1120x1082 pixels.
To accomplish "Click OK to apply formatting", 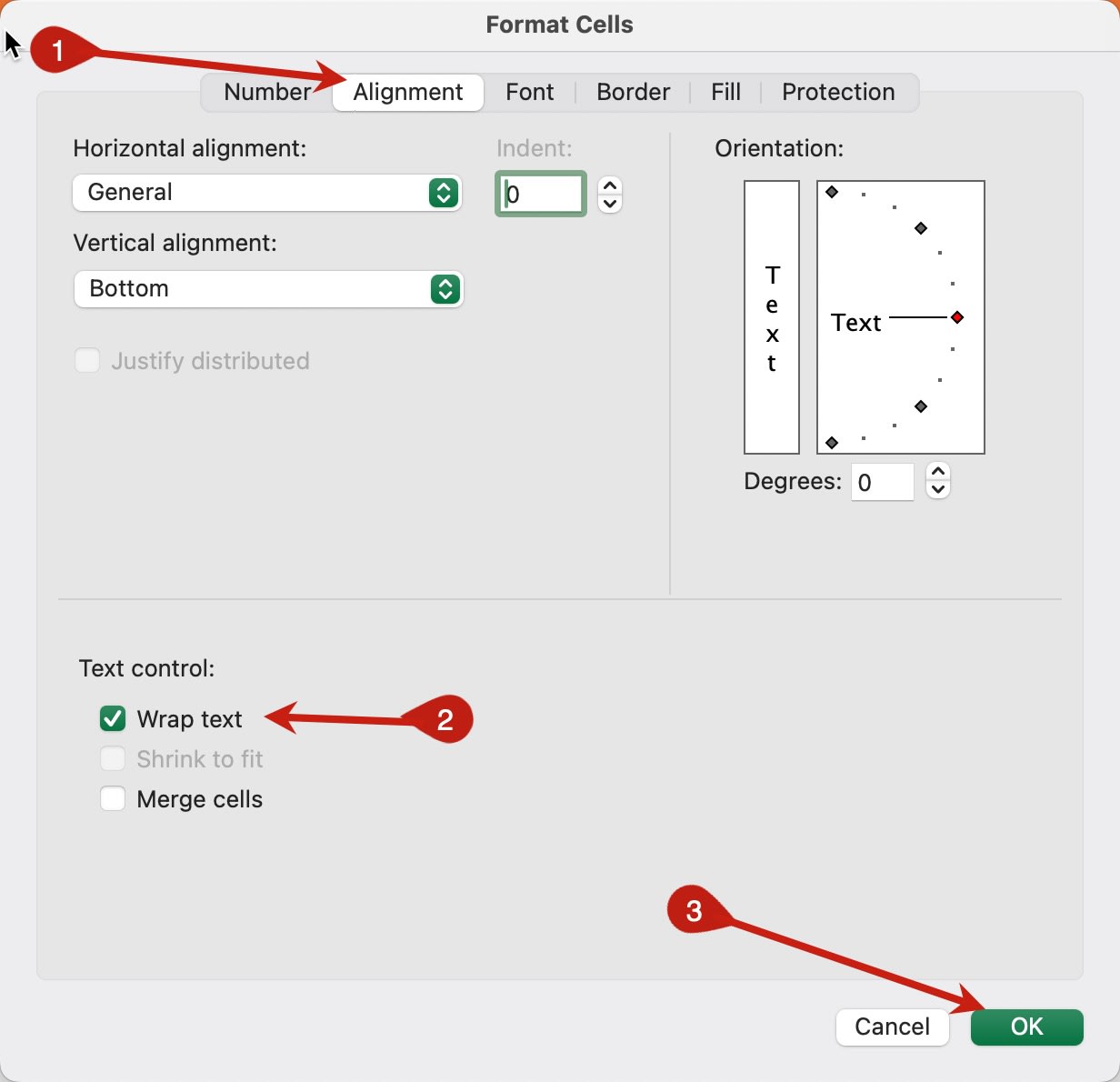I will click(x=1026, y=1027).
